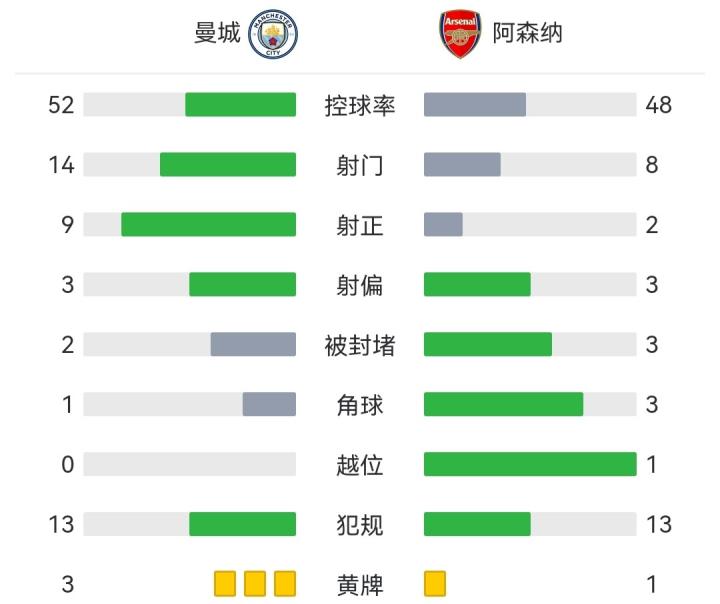Click the 犯规 fouls label
The image size is (720, 604).
pyautogui.click(x=360, y=525)
